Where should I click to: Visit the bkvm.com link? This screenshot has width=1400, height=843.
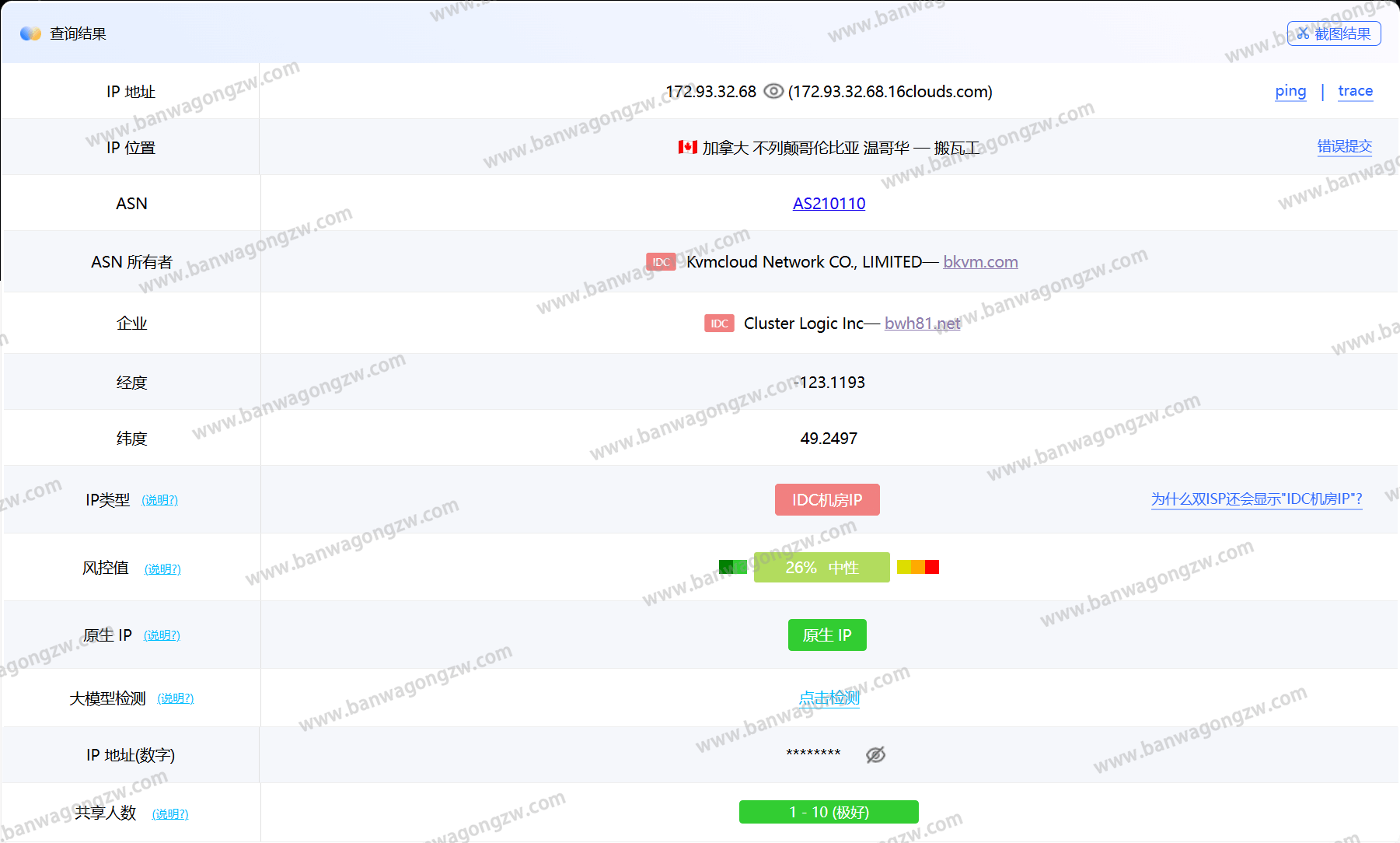[980, 262]
